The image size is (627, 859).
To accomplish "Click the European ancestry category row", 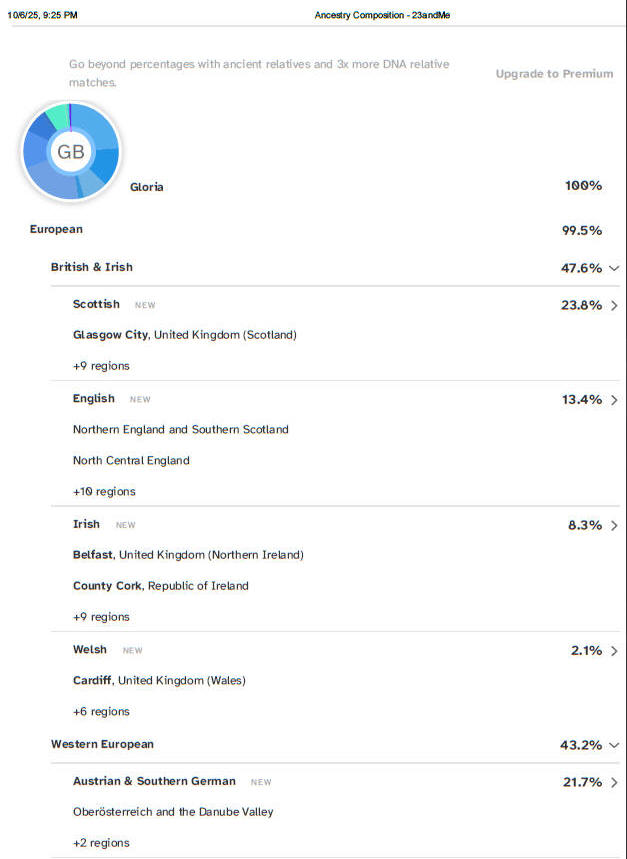I will [x=56, y=230].
